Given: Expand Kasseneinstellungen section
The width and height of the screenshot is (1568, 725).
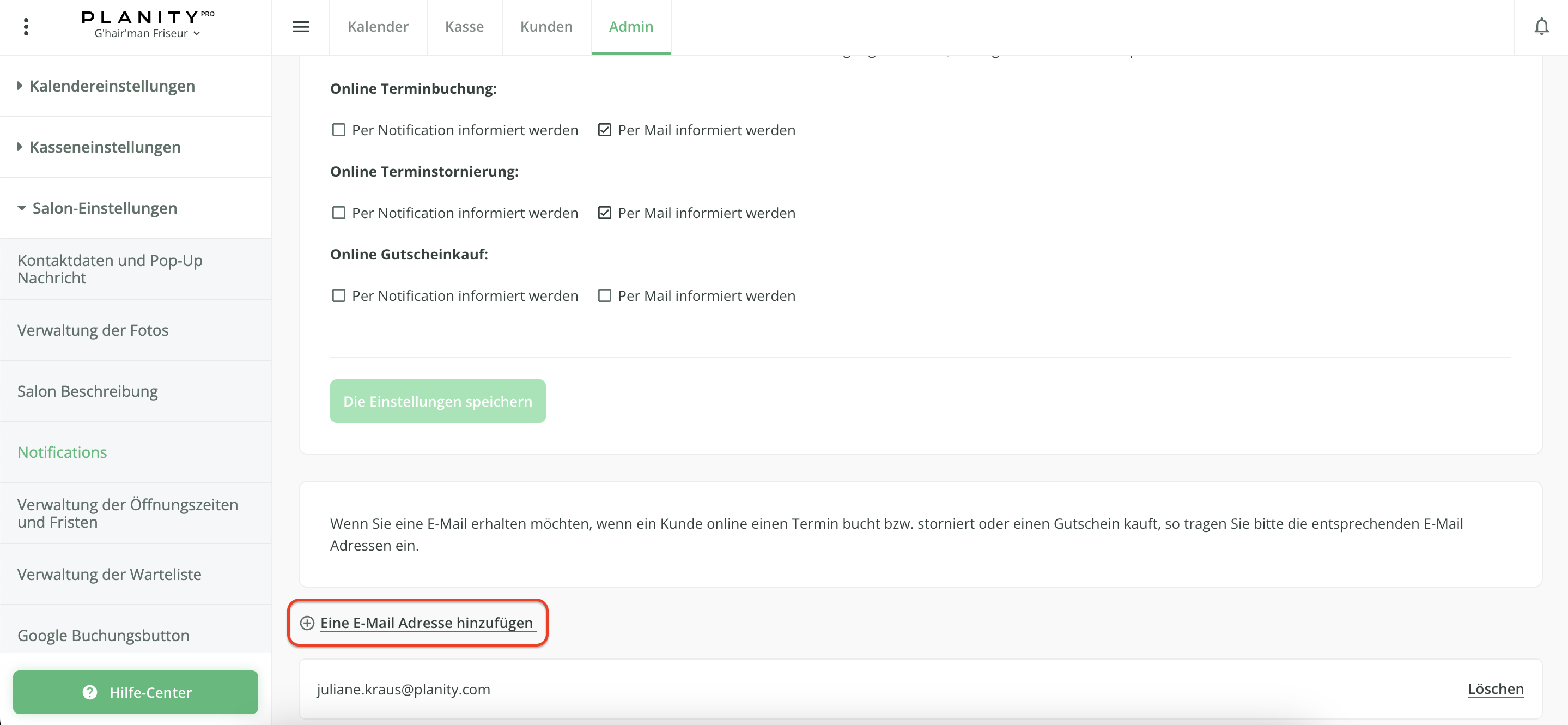Looking at the screenshot, I should [x=105, y=147].
